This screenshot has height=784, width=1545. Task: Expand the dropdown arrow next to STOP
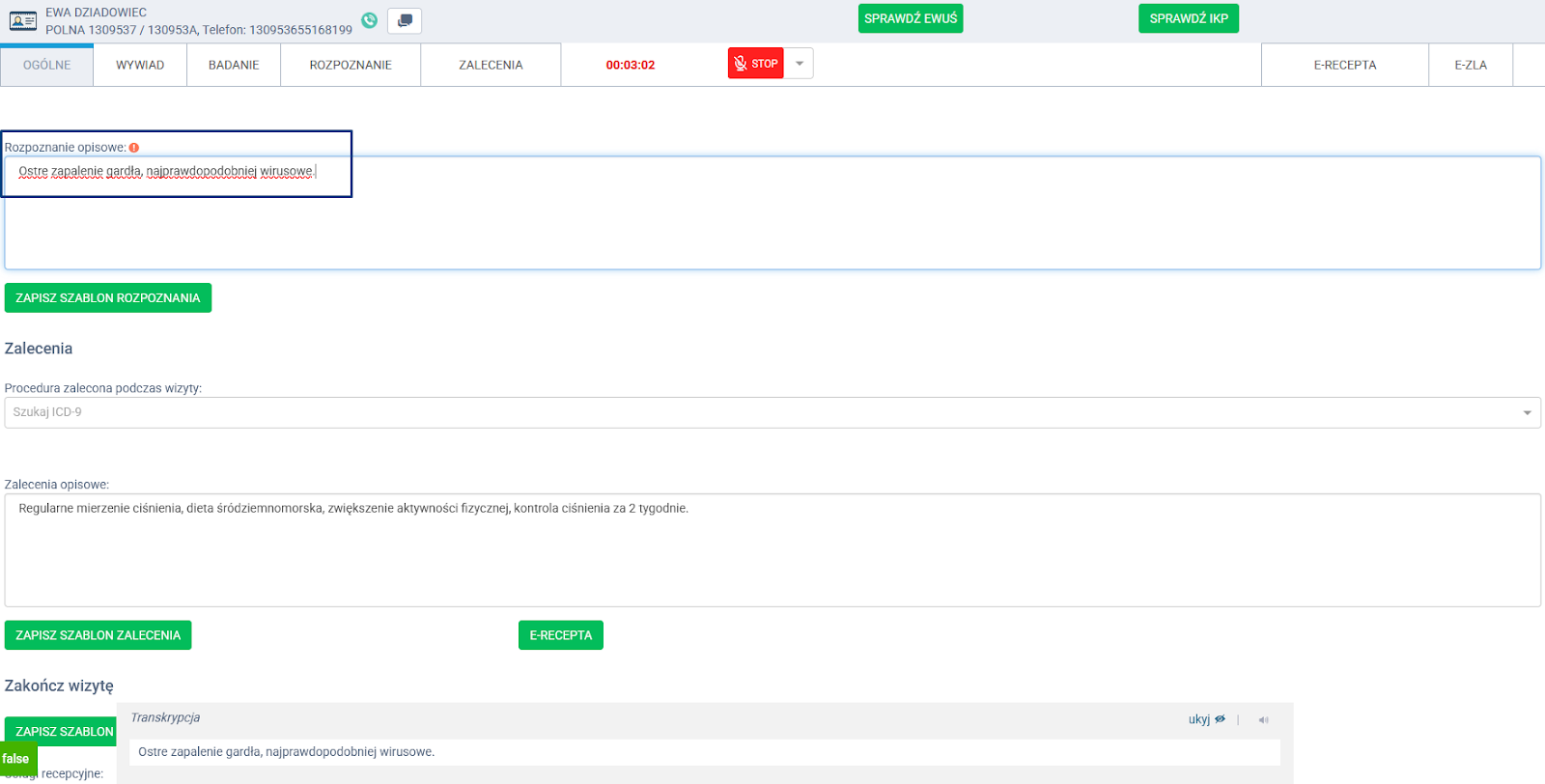(x=799, y=64)
